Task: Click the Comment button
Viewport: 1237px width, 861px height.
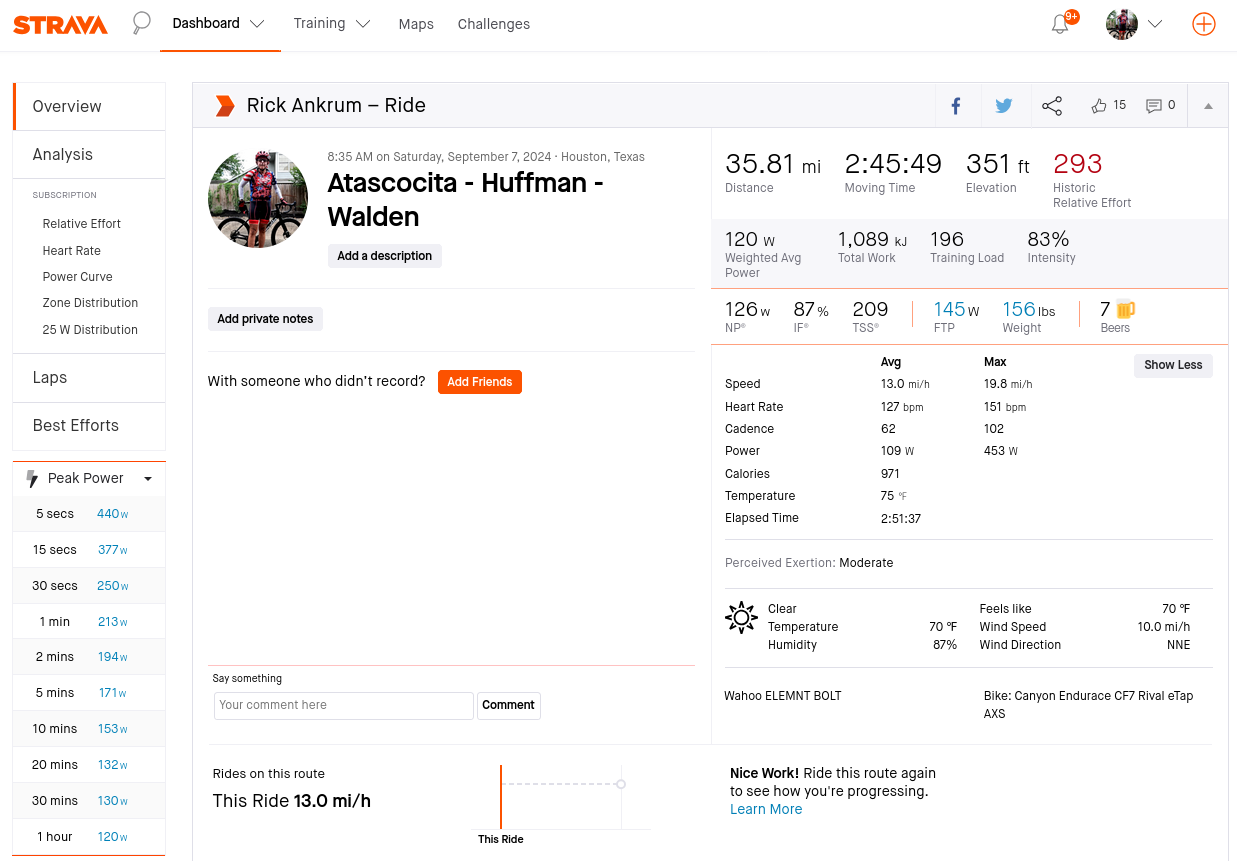Action: pos(508,705)
